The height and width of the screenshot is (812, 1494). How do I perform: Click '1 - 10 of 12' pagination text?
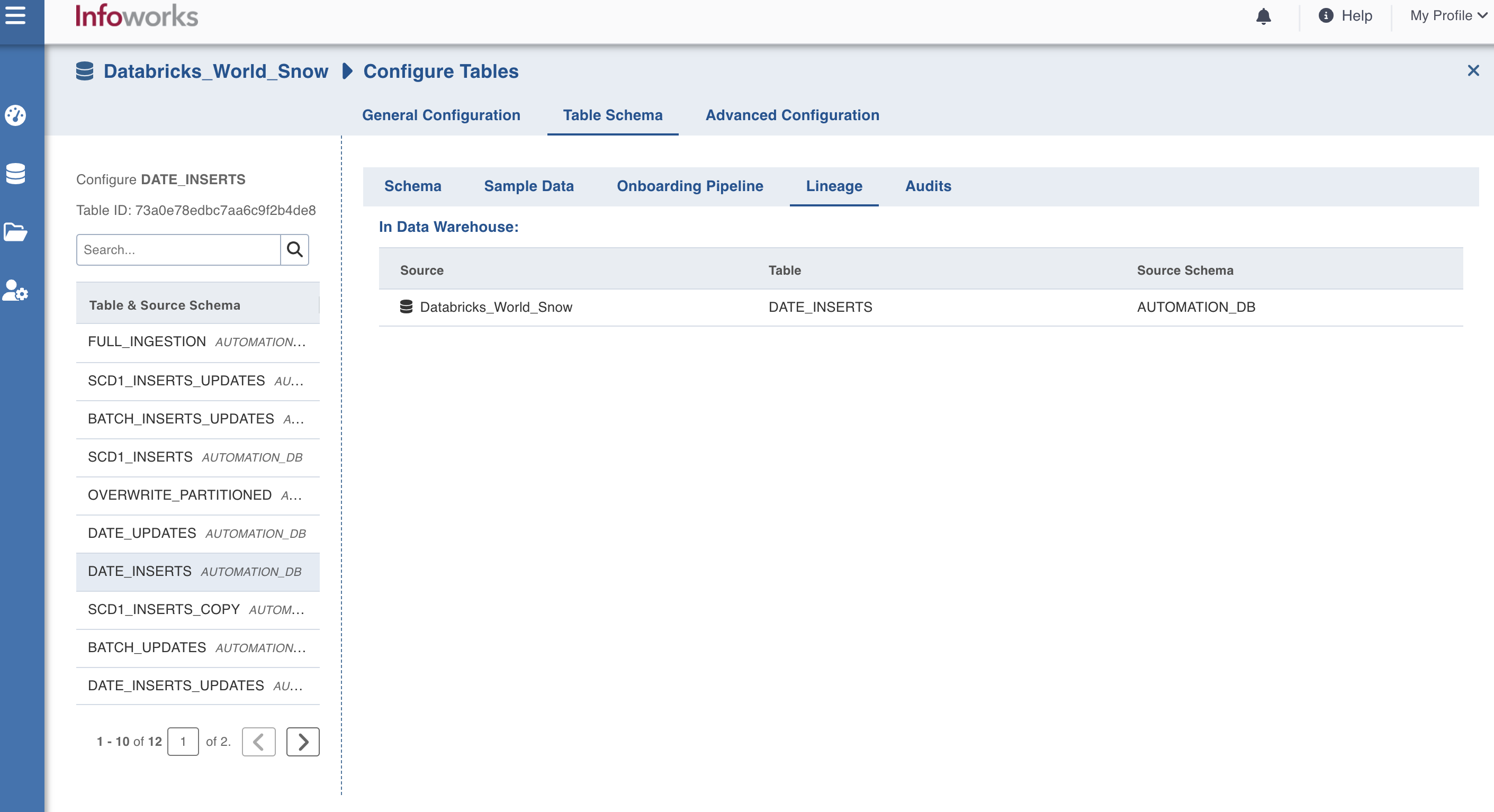129,741
